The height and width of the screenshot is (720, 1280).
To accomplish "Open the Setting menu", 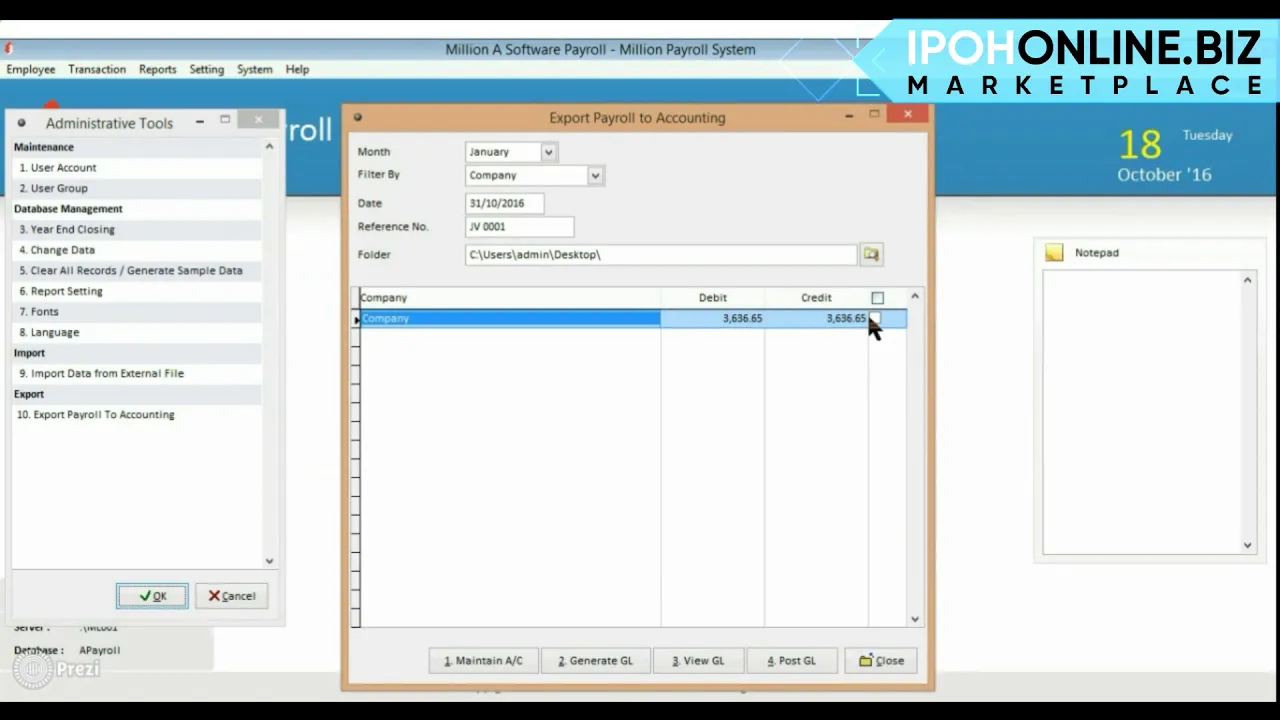I will pyautogui.click(x=206, y=69).
